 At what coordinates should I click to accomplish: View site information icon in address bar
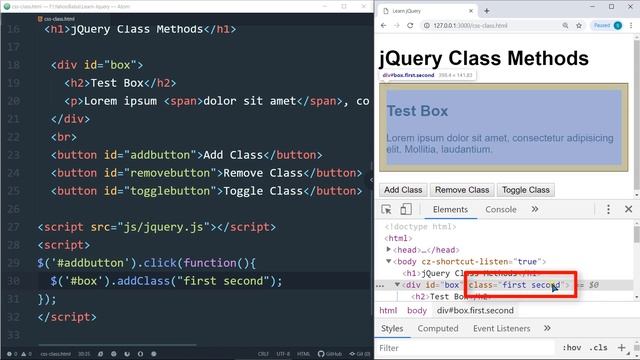point(427,25)
